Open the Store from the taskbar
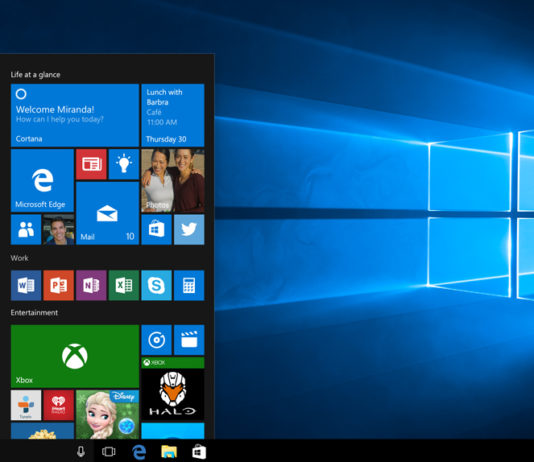Image resolution: width=534 pixels, height=462 pixels. click(199, 452)
